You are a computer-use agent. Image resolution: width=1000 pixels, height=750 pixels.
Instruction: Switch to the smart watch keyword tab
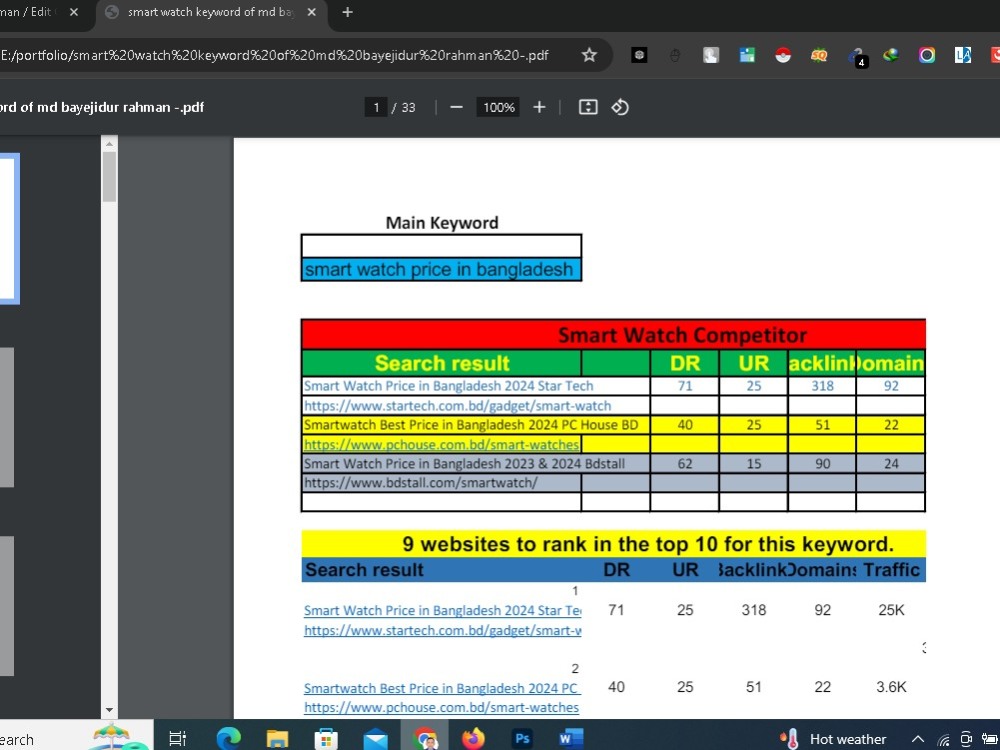click(x=211, y=12)
